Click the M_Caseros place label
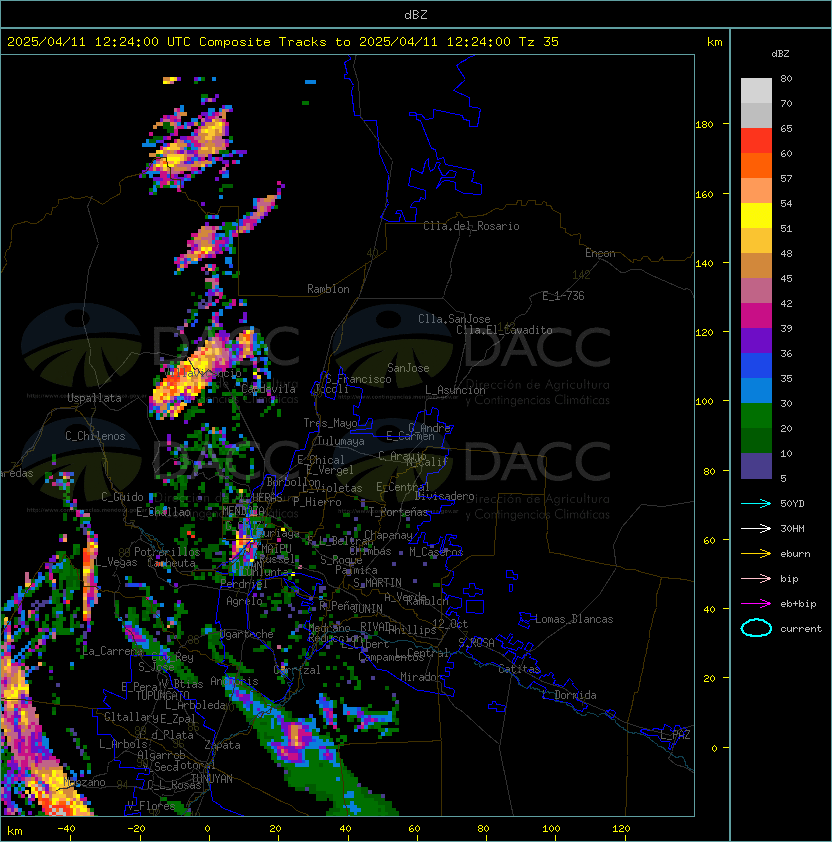Image resolution: width=832 pixels, height=842 pixels. pyautogui.click(x=436, y=551)
